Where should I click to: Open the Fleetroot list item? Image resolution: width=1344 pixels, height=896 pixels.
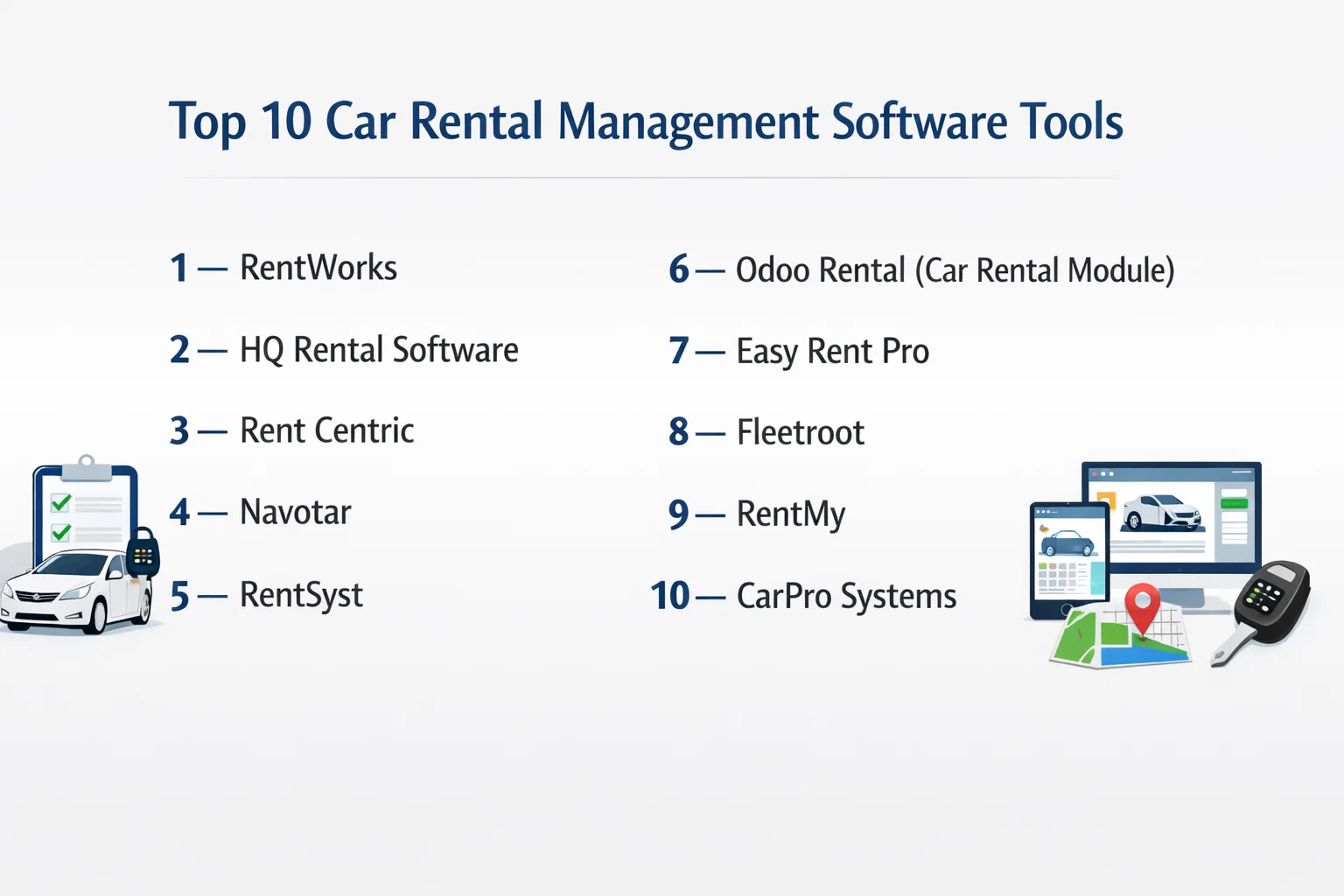point(800,432)
